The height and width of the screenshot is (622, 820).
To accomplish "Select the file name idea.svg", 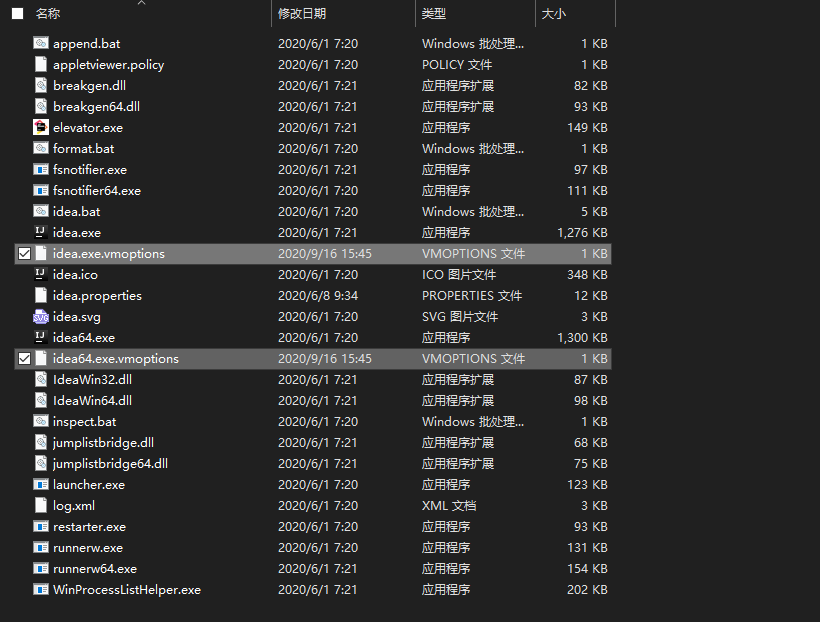I will tap(77, 316).
